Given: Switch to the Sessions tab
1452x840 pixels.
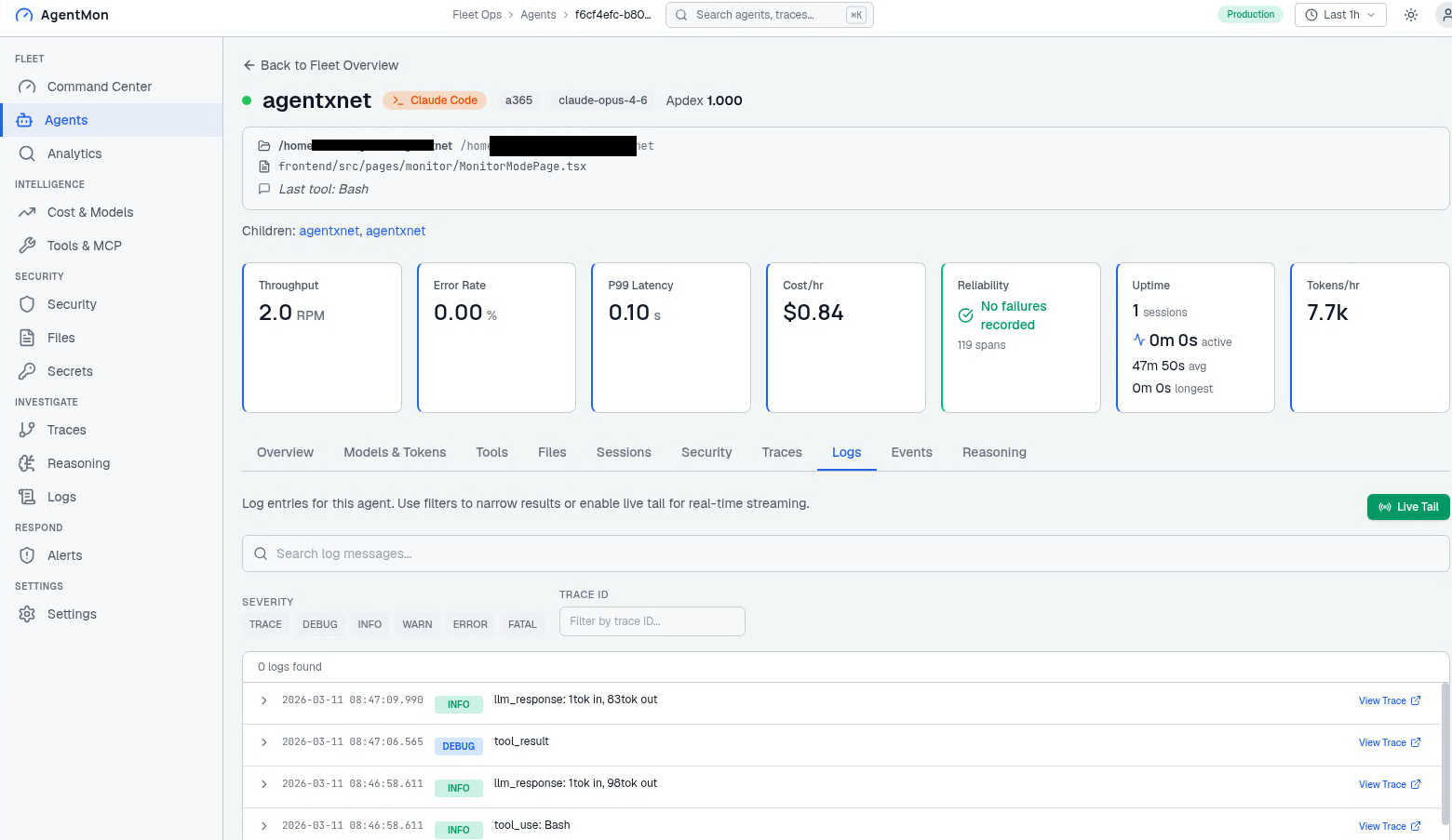Looking at the screenshot, I should (x=624, y=452).
